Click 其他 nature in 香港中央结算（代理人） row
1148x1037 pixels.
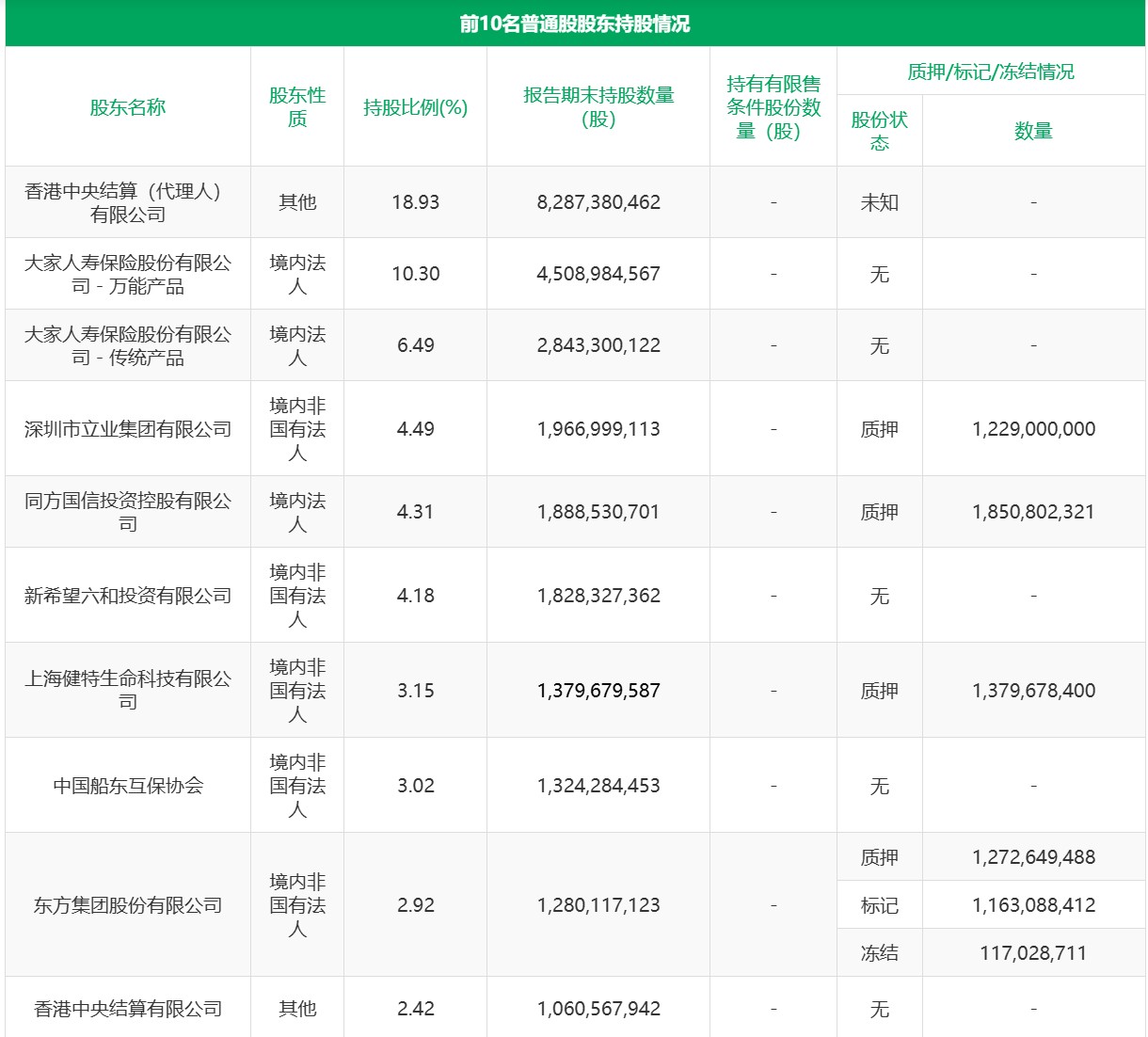pos(297,202)
